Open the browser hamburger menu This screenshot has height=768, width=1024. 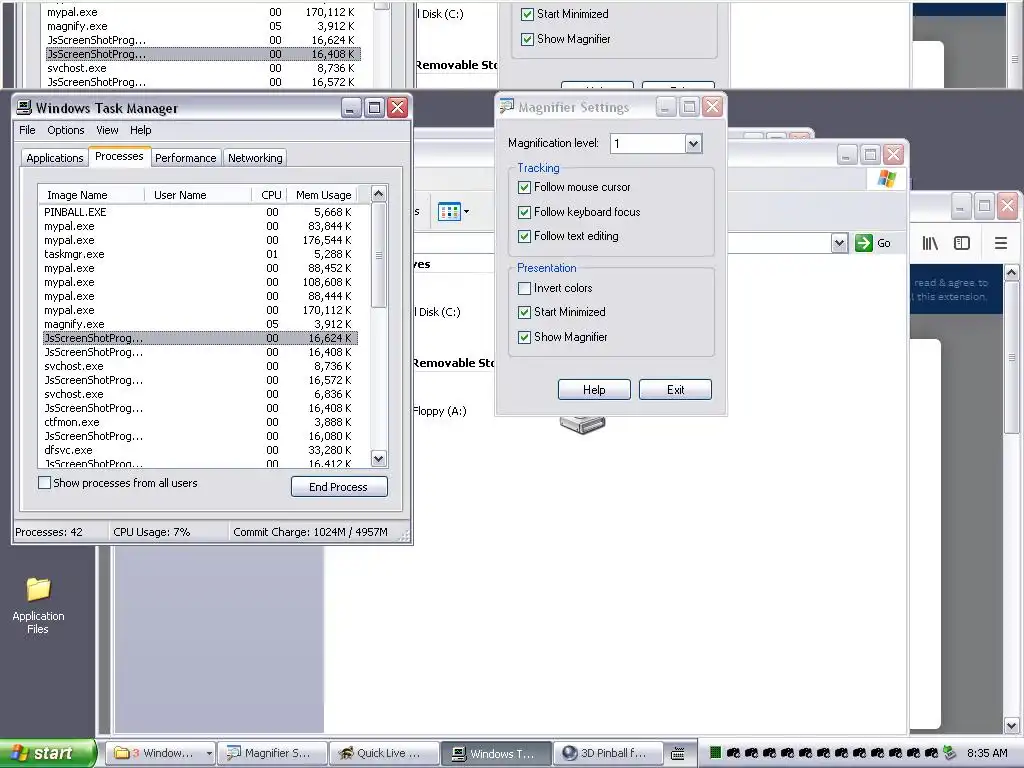pos(1000,243)
